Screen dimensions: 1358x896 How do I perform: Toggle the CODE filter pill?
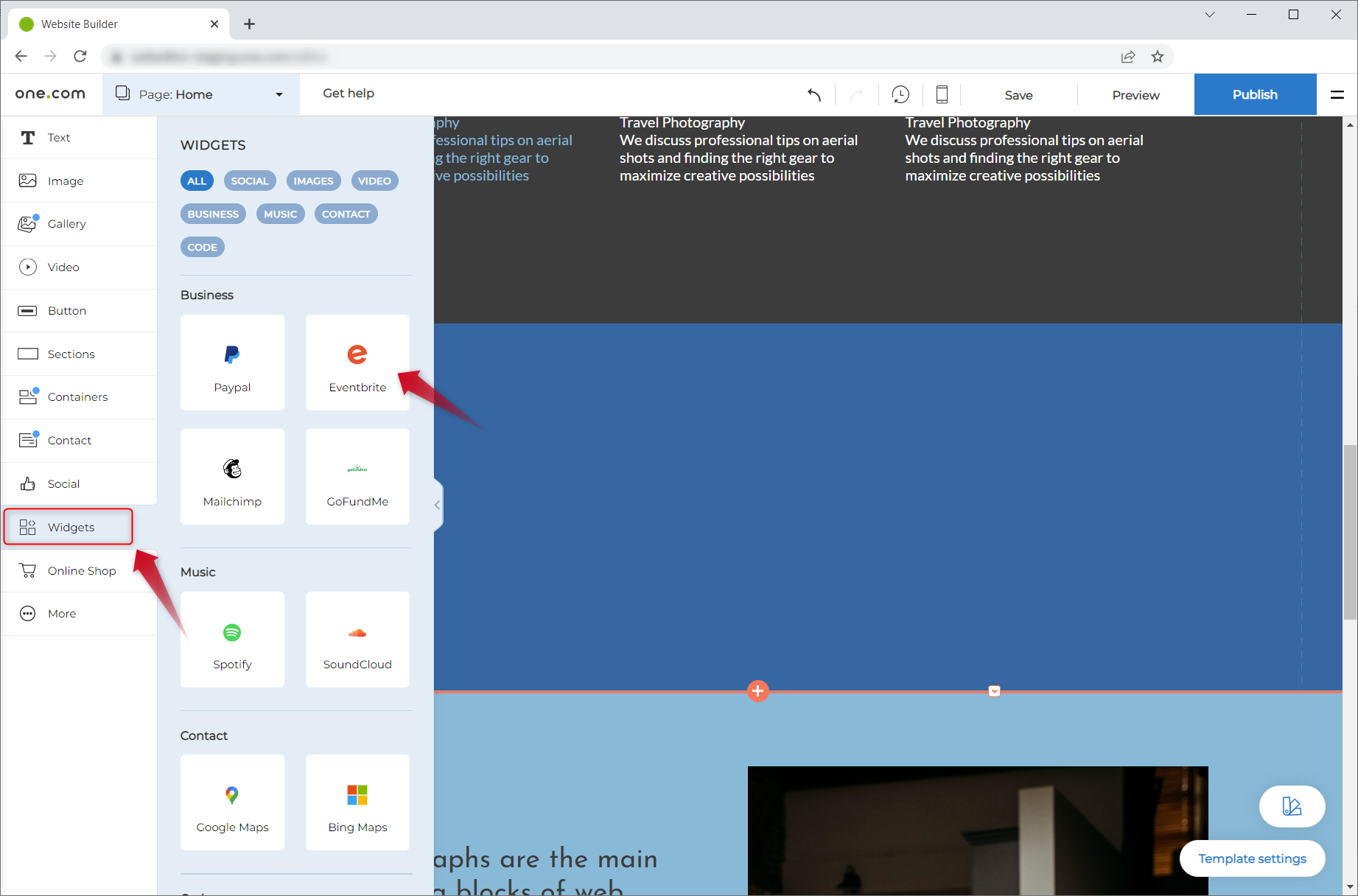coord(202,247)
